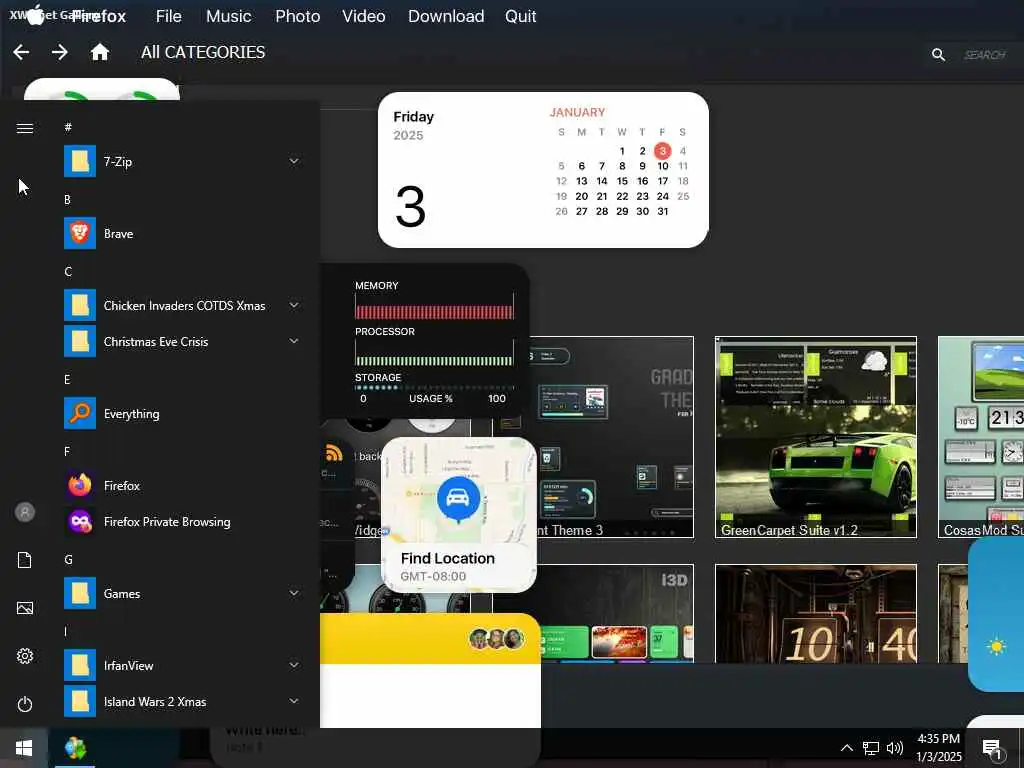
Task: Click the Quit menu item
Action: pyautogui.click(x=520, y=16)
